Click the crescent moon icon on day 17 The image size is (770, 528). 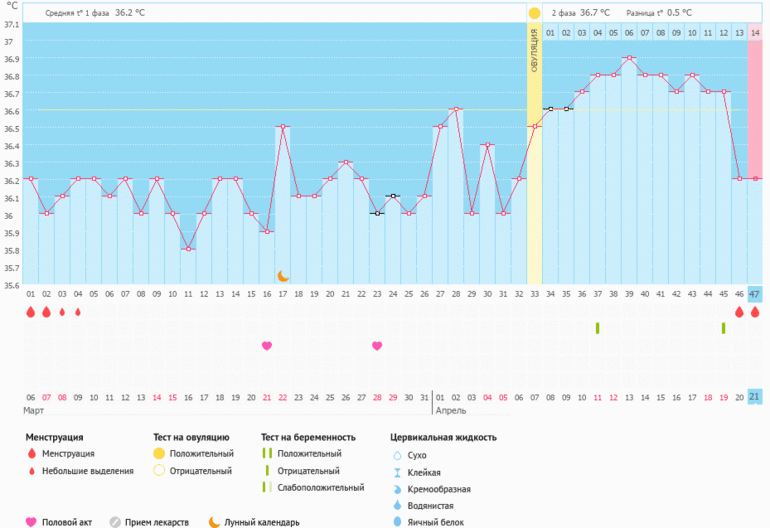pos(283,275)
